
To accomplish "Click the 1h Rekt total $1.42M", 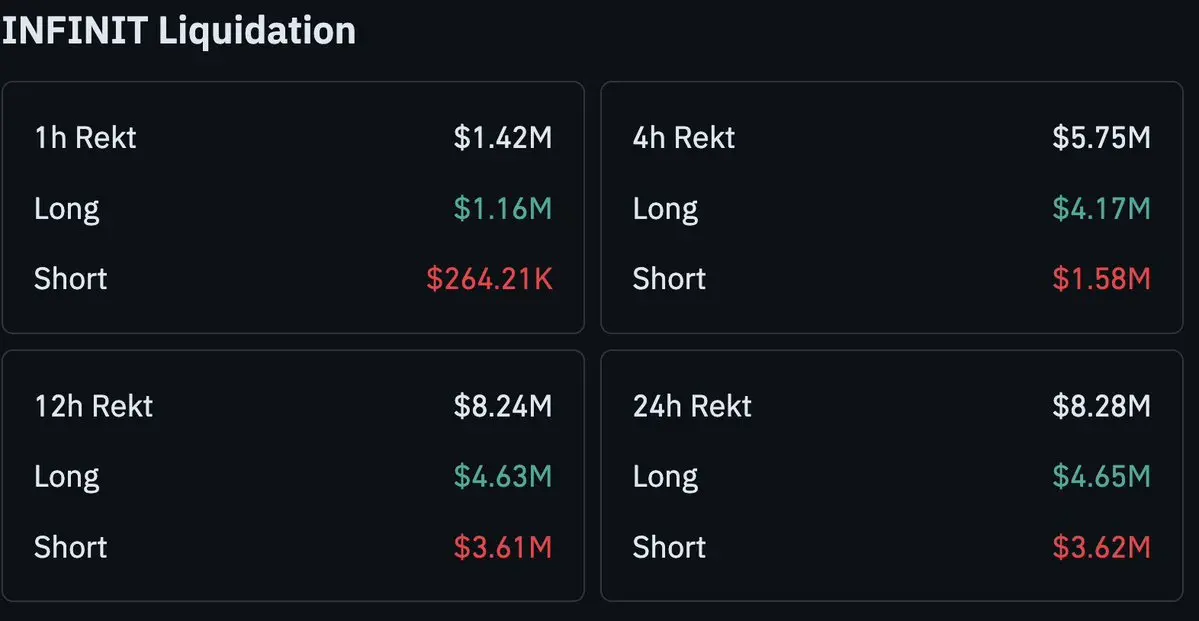I will (502, 138).
